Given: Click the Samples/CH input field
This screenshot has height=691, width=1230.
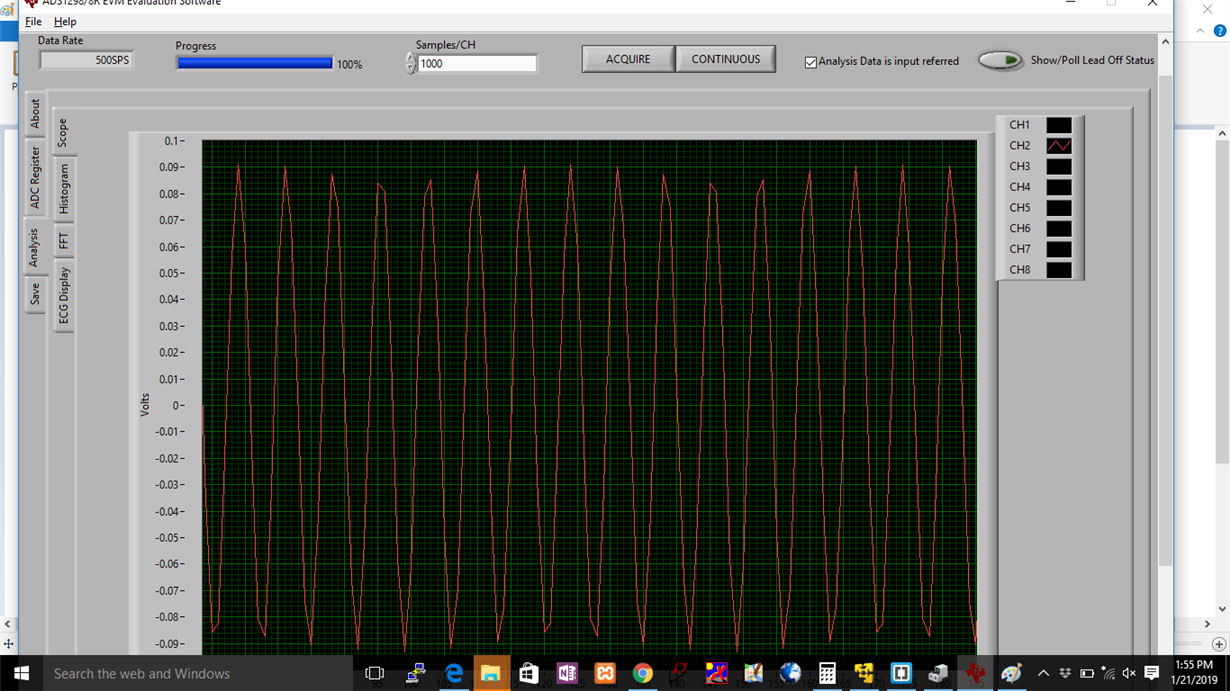Looking at the screenshot, I should 477,64.
